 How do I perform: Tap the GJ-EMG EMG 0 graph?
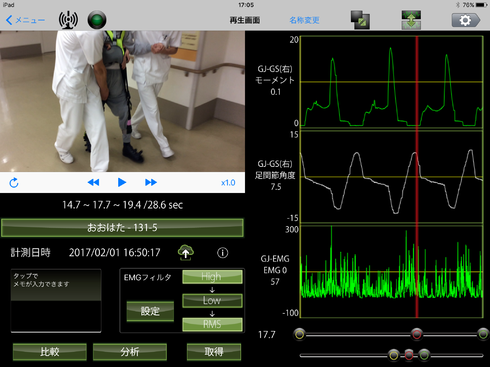tap(392, 272)
